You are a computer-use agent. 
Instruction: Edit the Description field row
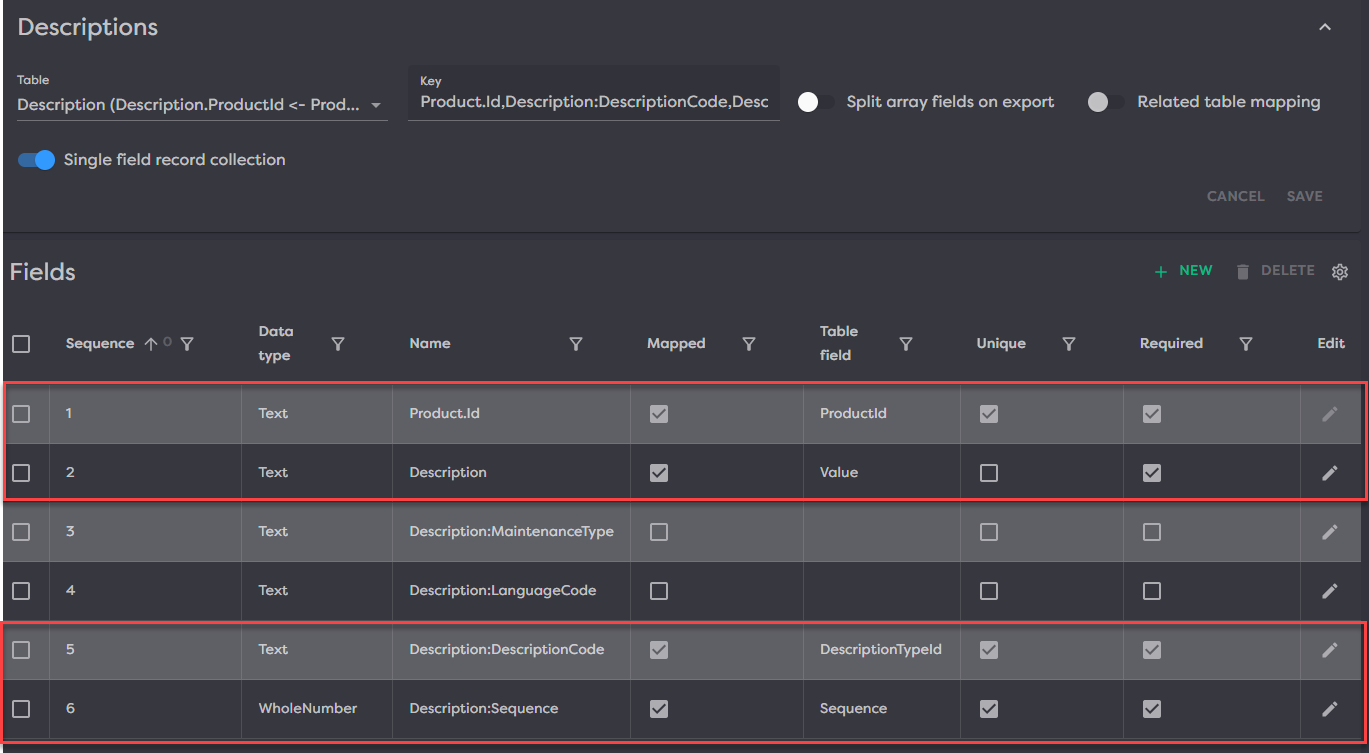coord(1329,473)
